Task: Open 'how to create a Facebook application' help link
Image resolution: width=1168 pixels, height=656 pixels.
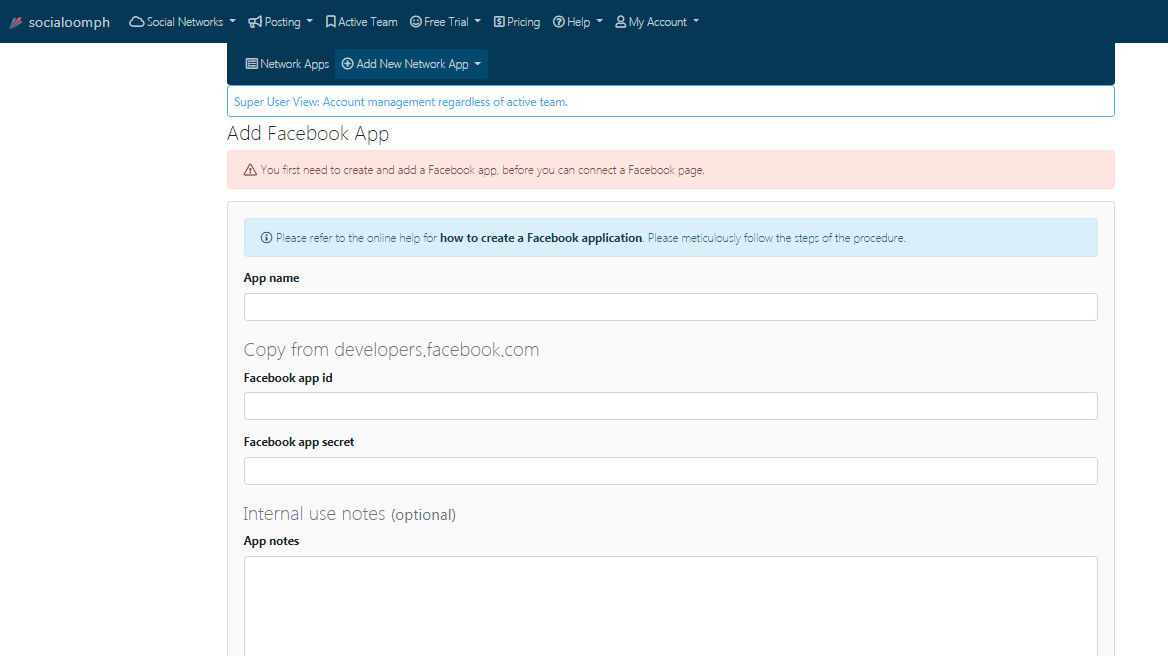Action: click(541, 238)
